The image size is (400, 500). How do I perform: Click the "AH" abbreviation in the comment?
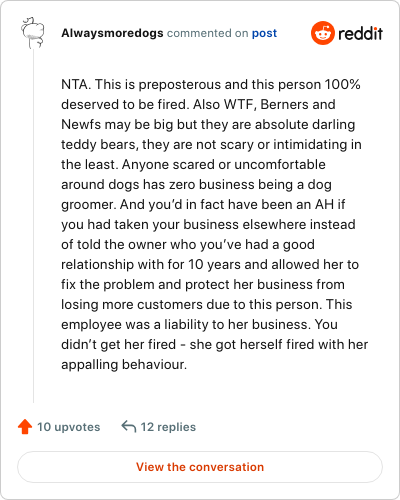pyautogui.click(x=325, y=204)
